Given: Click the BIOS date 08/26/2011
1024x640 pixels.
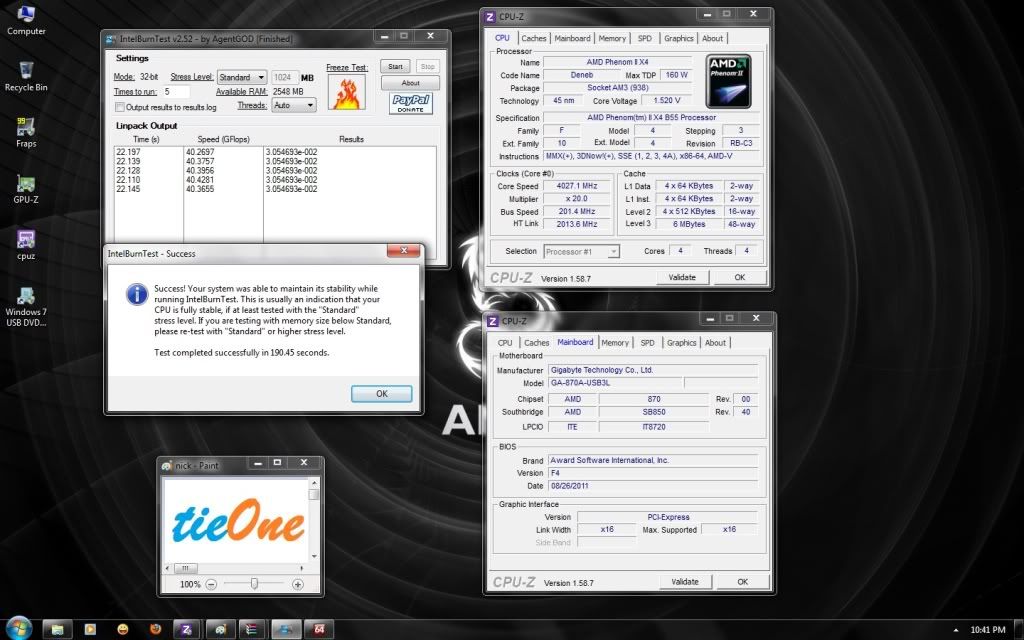Looking at the screenshot, I should 570,486.
